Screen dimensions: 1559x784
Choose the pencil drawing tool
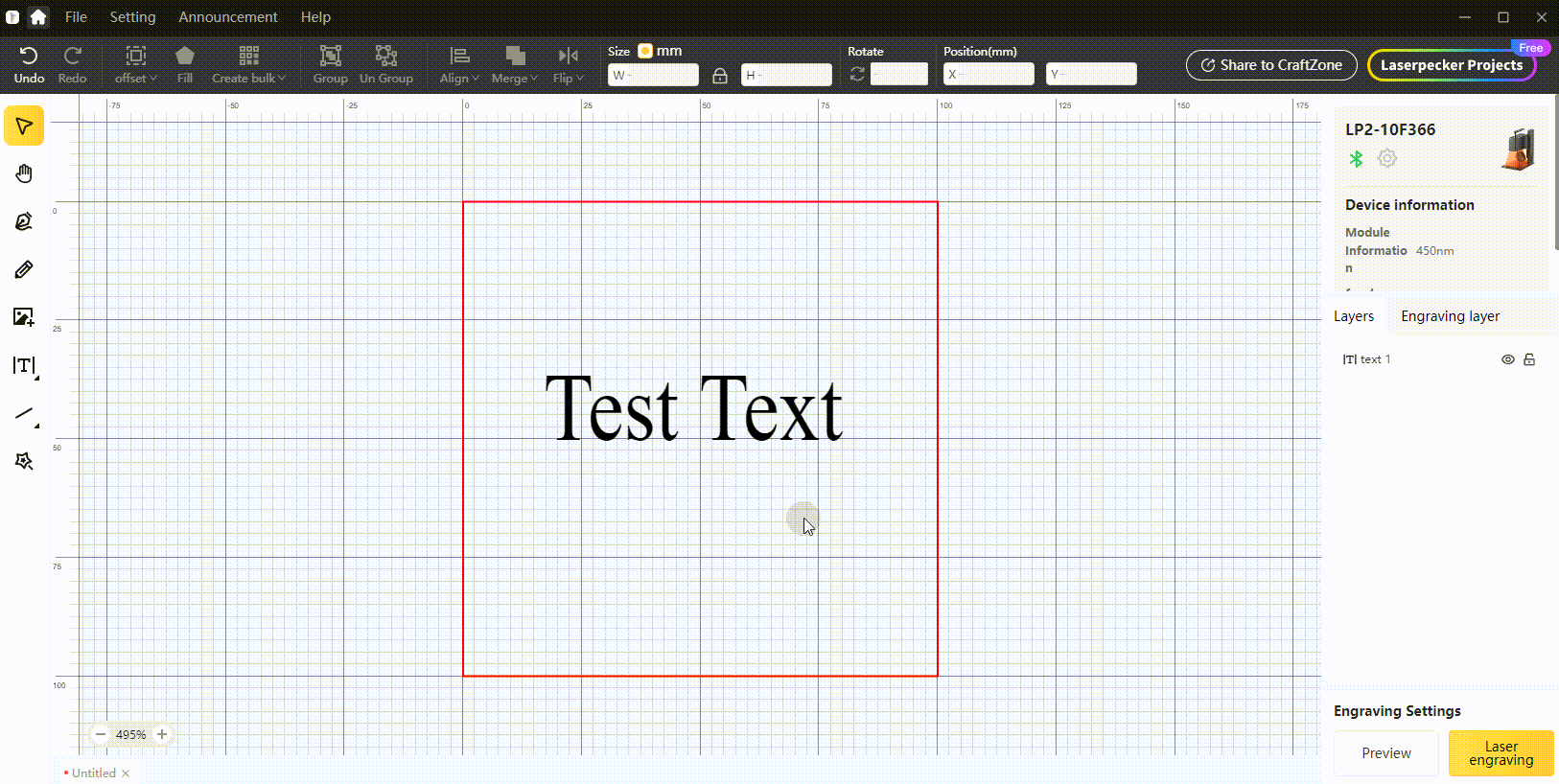click(24, 269)
